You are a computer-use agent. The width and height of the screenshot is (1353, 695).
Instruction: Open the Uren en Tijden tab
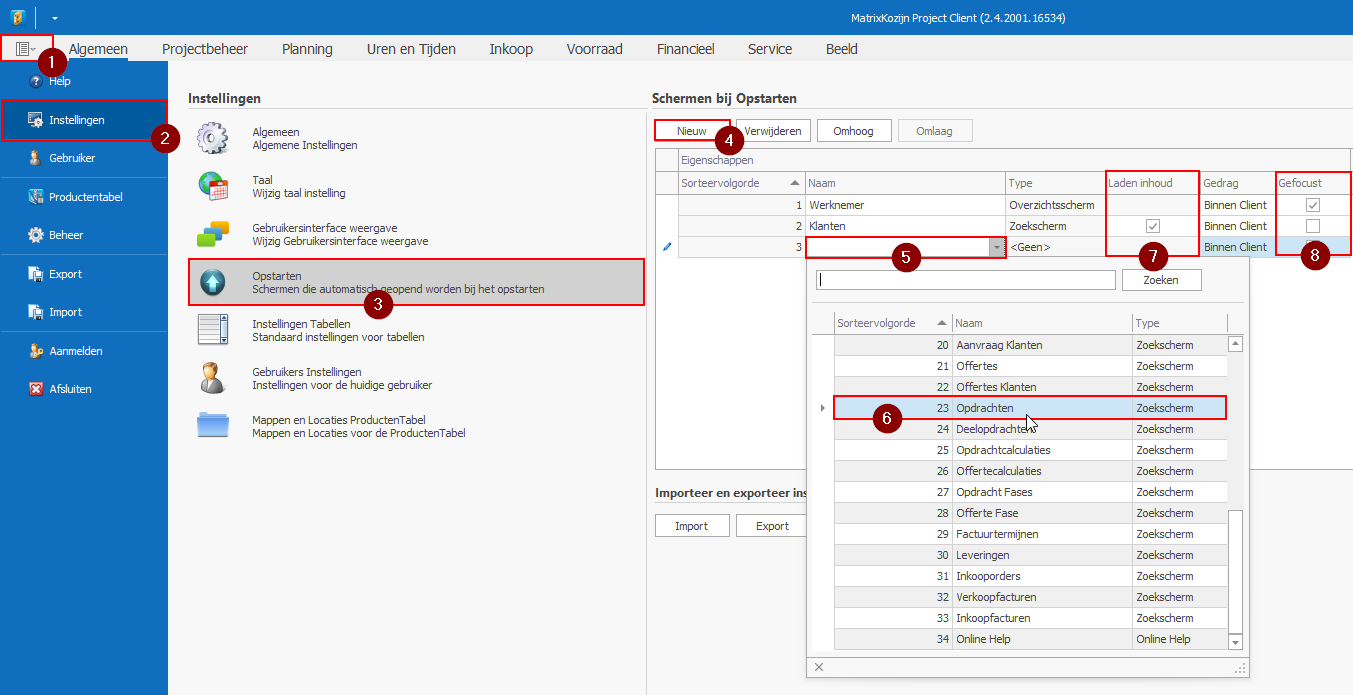pyautogui.click(x=411, y=49)
